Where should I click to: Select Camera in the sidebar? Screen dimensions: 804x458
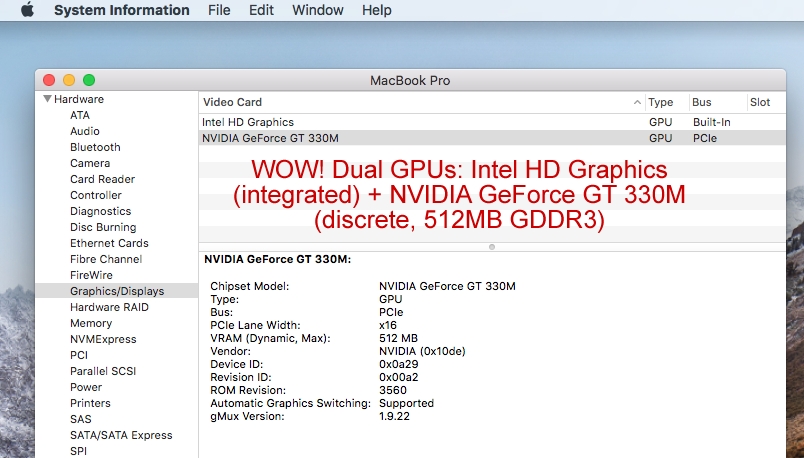tap(90, 163)
